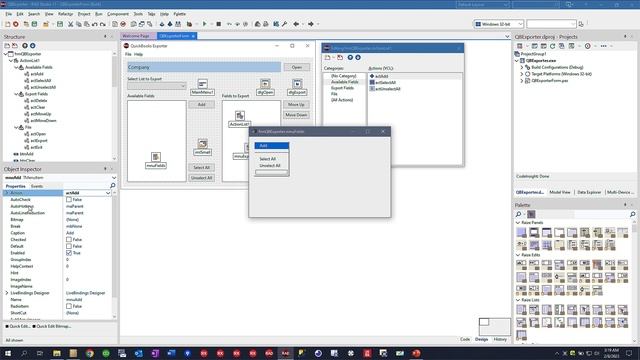Click the Save (green disk) toolbar icon
Viewport: 640px width, 360px height.
coord(60,24)
